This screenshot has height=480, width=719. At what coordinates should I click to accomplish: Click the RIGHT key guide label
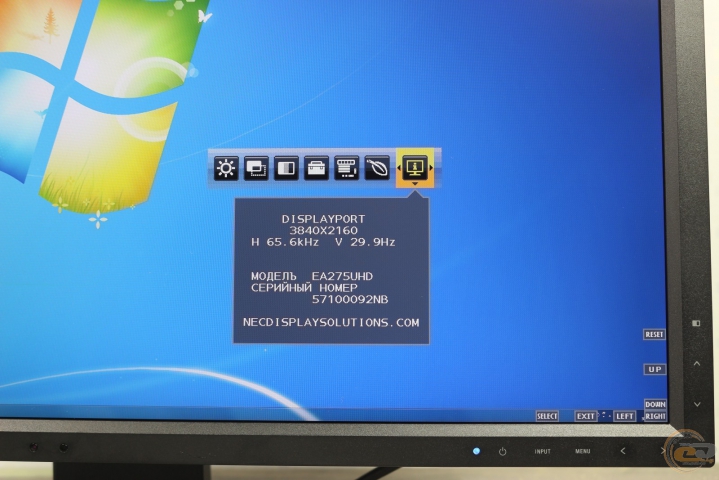[x=655, y=416]
